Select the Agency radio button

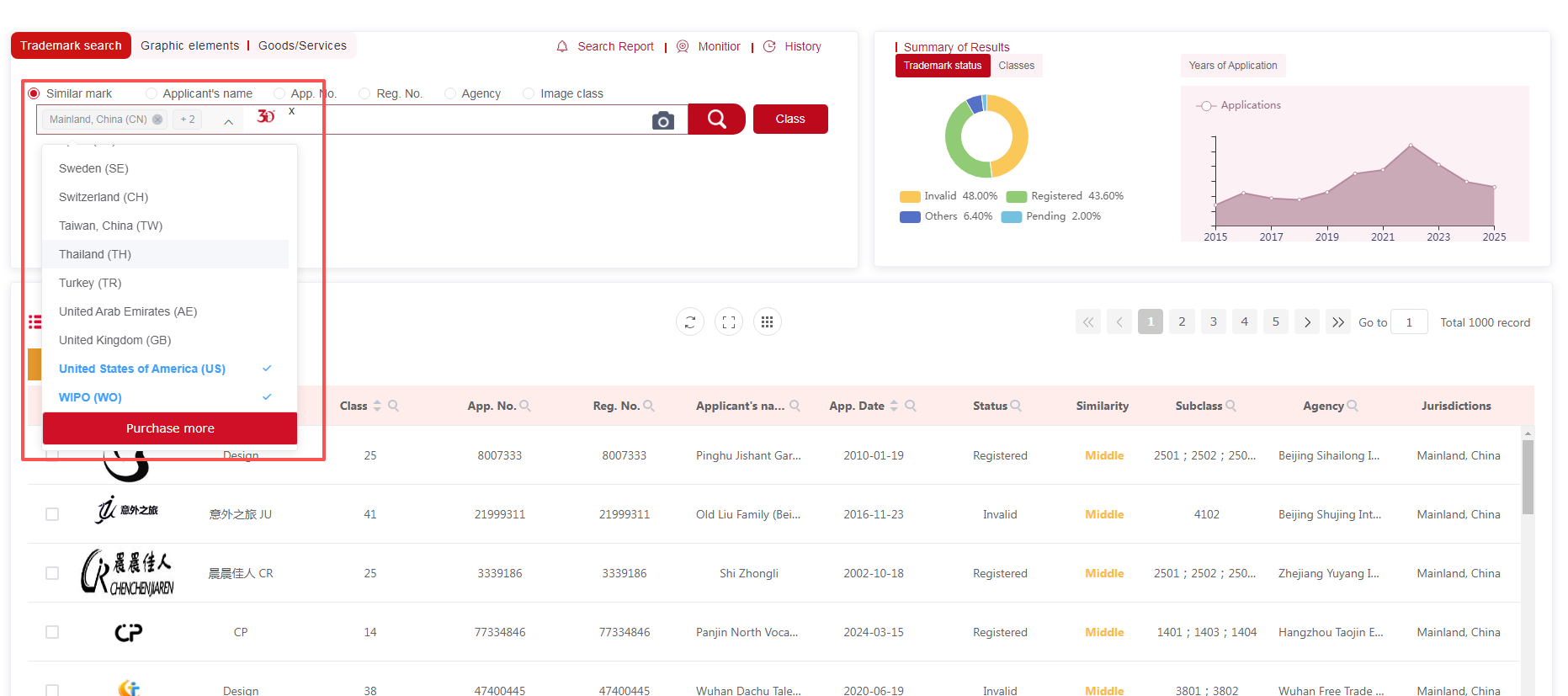point(450,93)
